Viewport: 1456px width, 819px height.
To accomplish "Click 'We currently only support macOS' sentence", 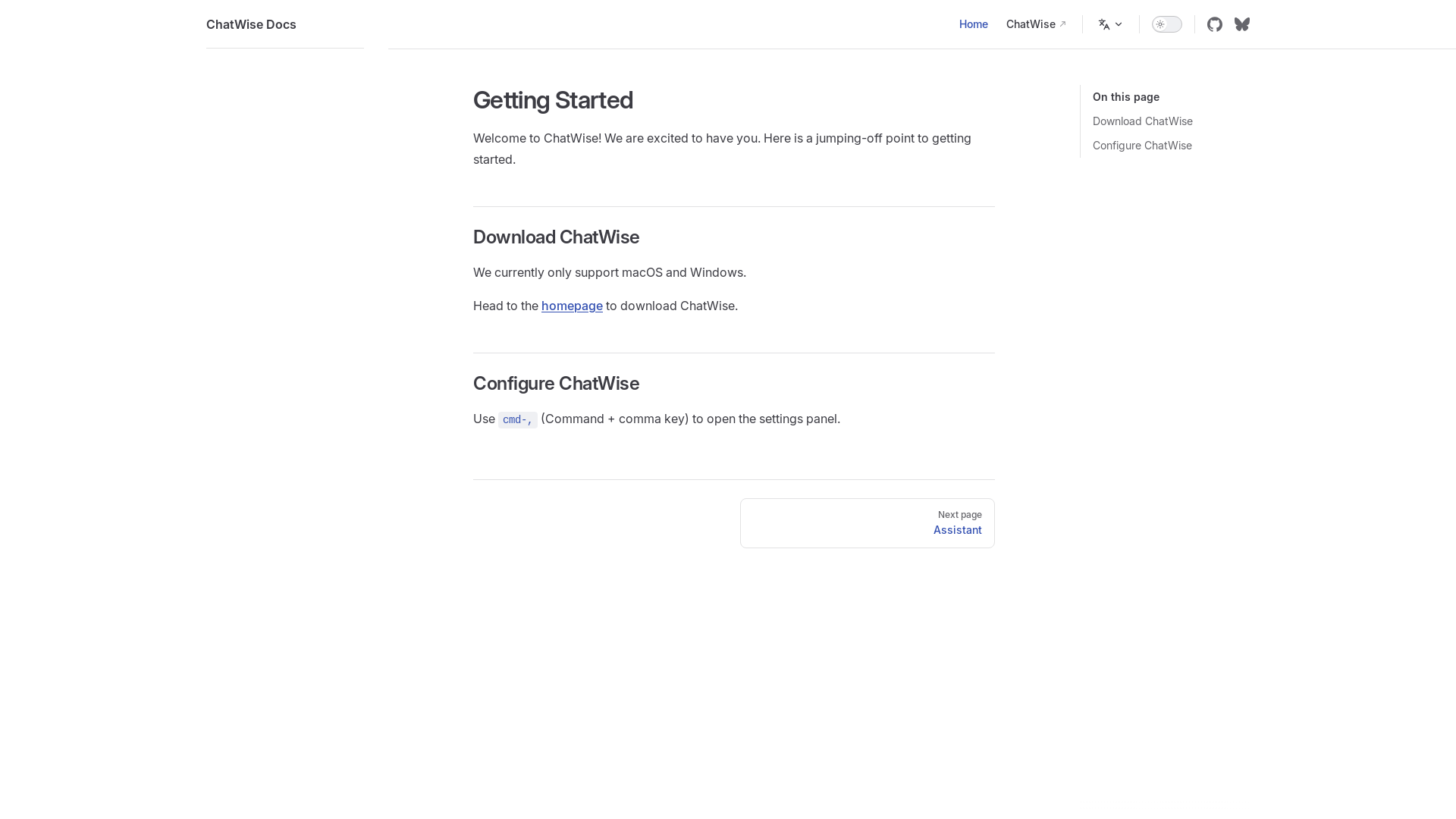I will point(610,272).
